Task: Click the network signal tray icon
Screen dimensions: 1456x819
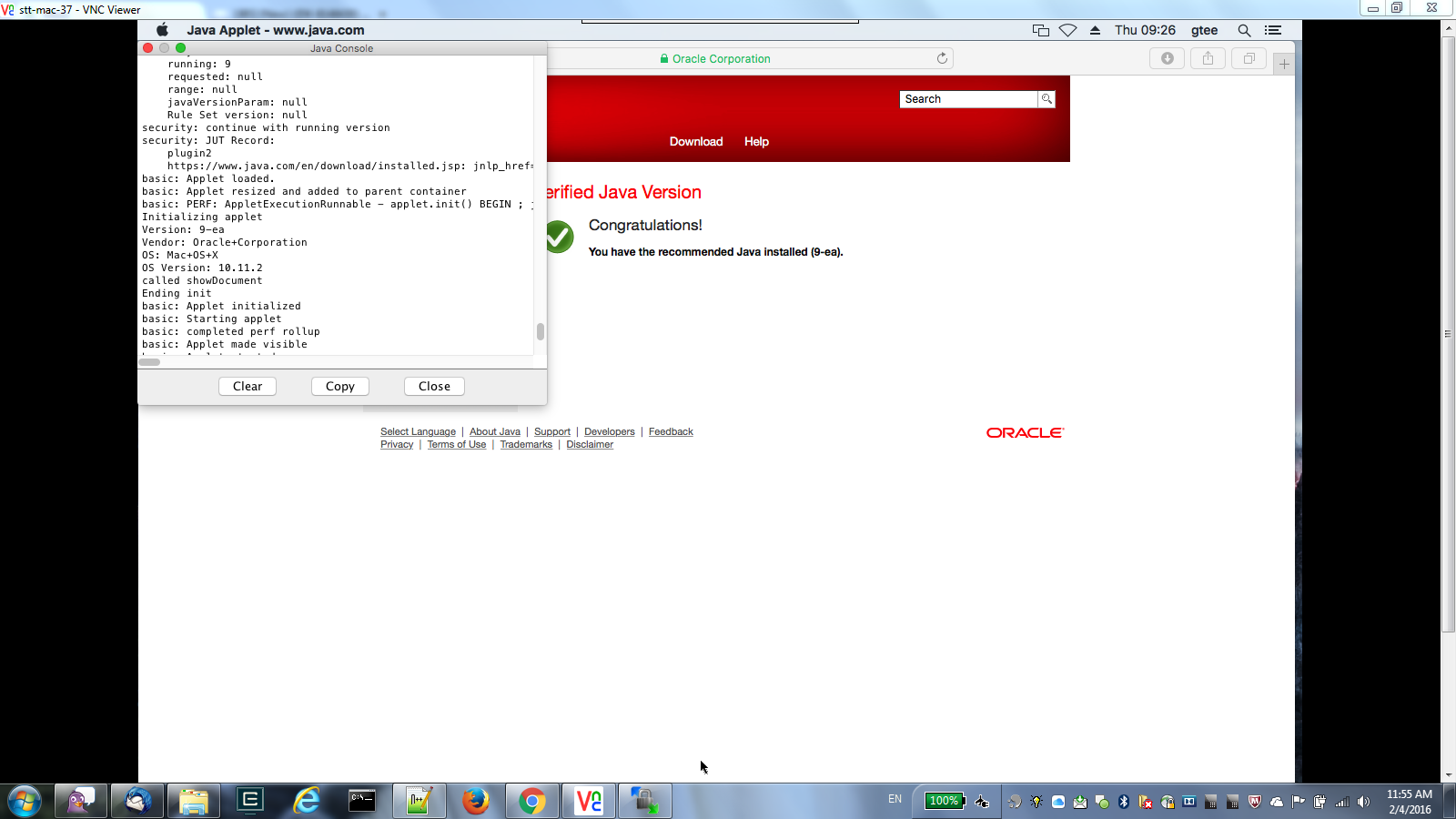Action: 1342,802
